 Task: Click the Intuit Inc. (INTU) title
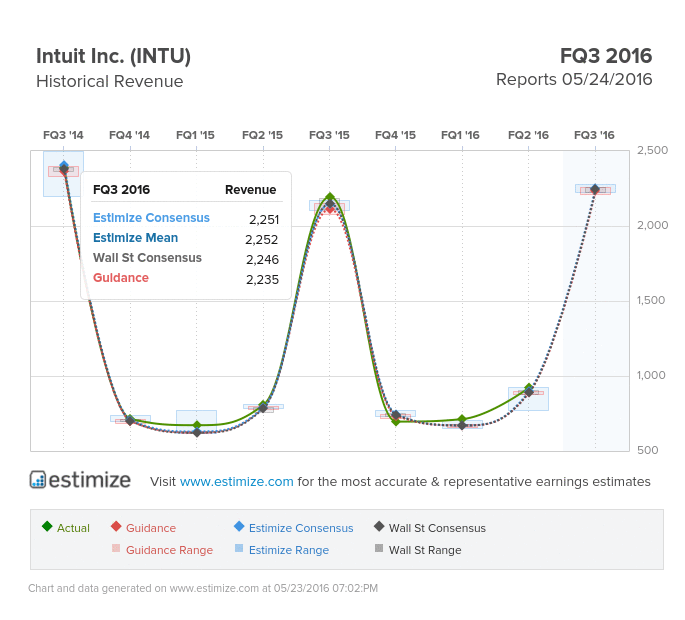click(x=114, y=56)
